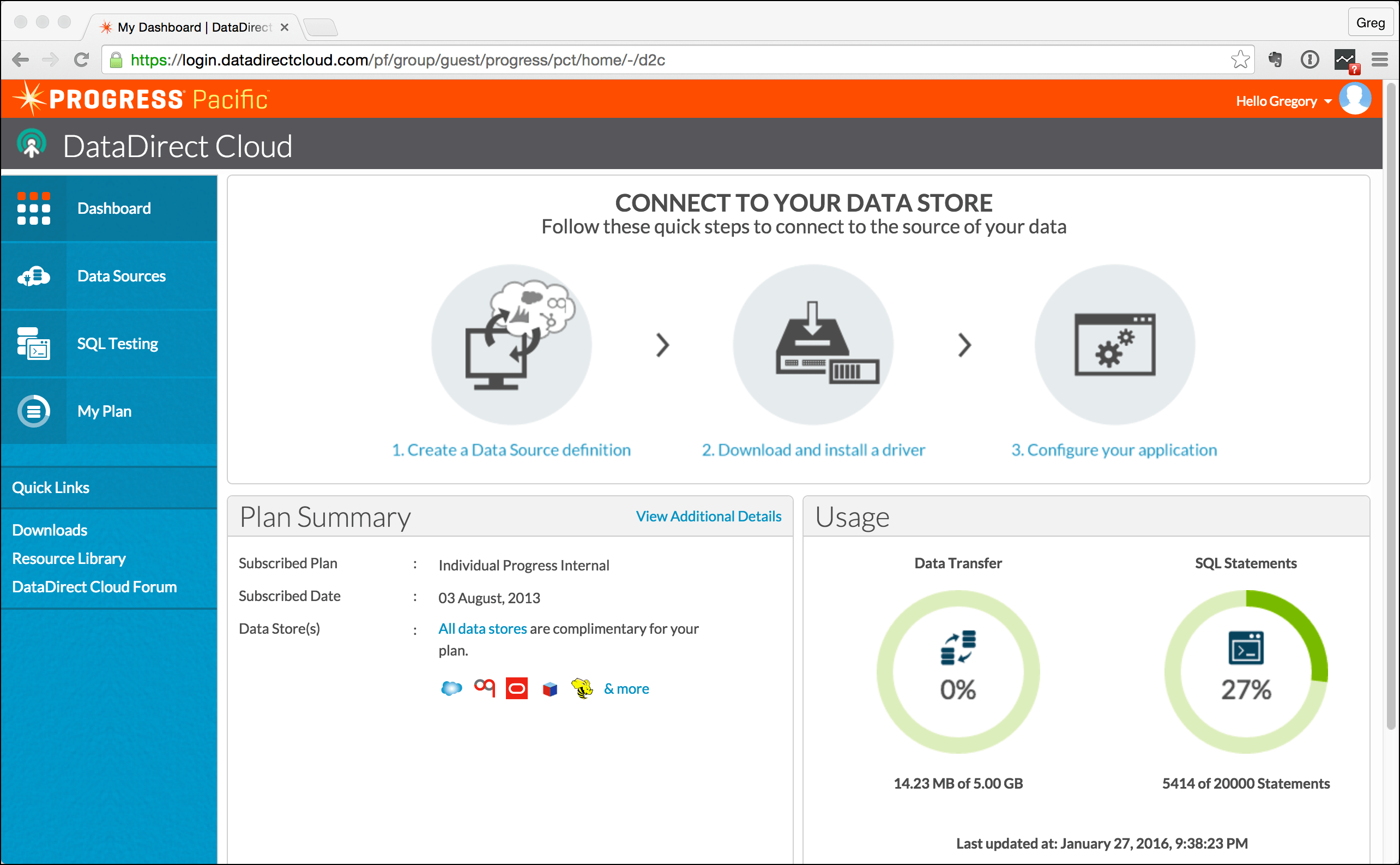
Task: Click the download driver illustration icon
Action: 813,344
